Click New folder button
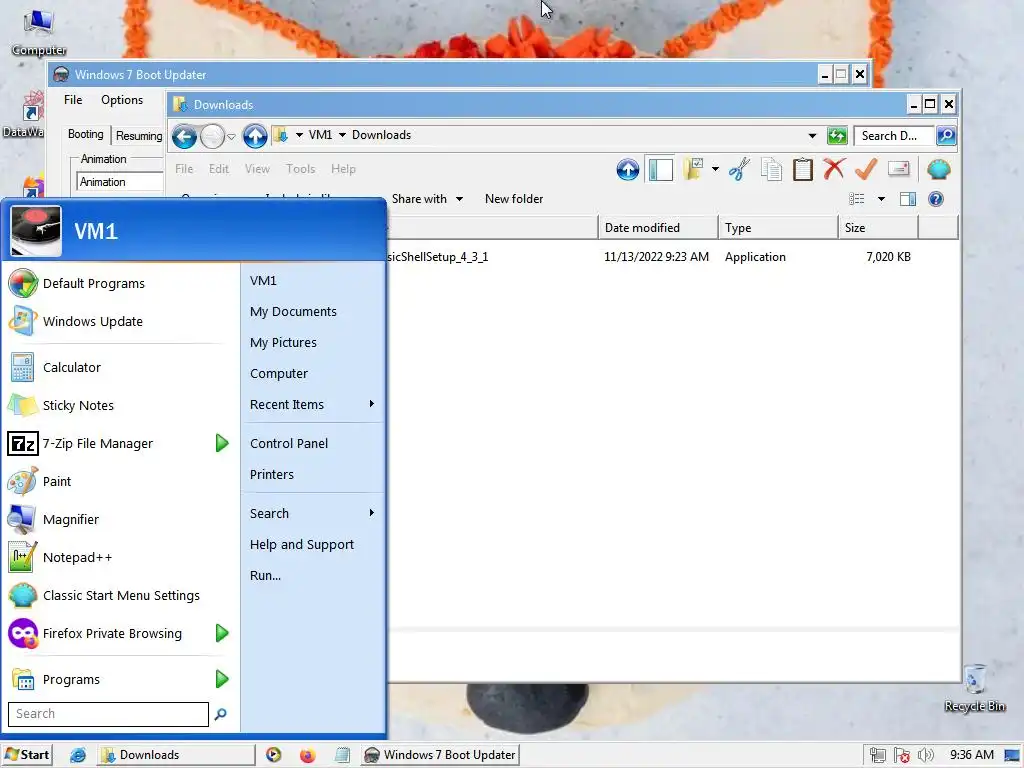Viewport: 1024px width, 768px height. (514, 199)
